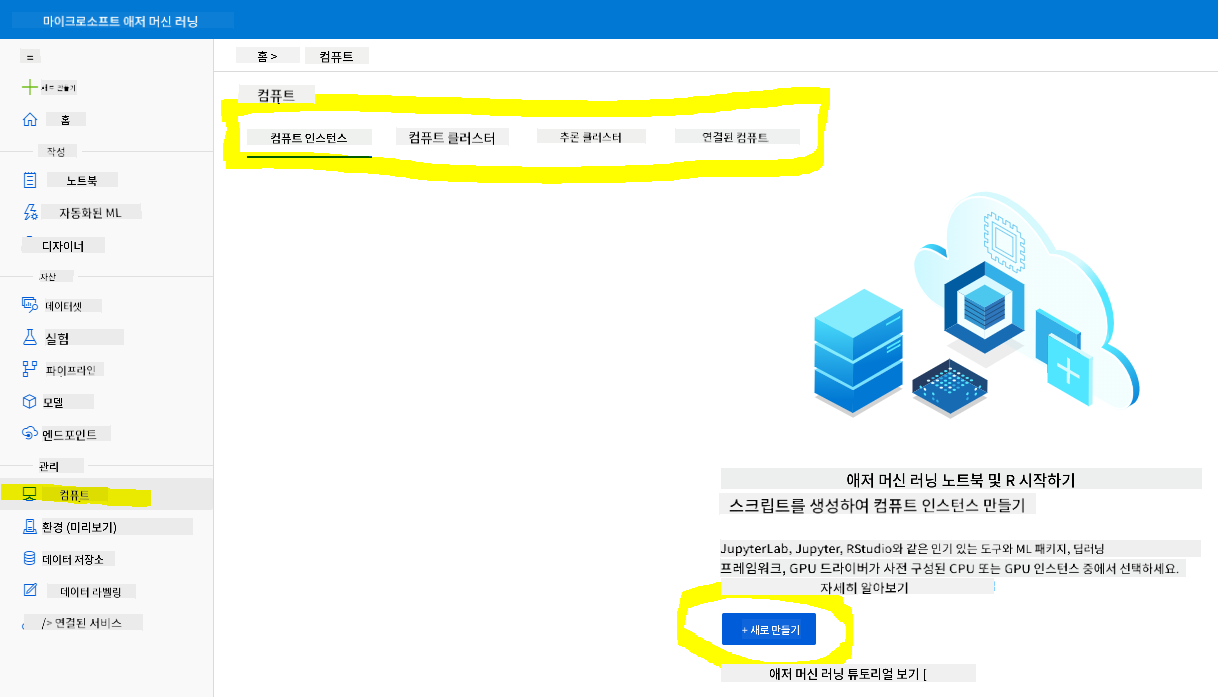
Task: Open the 애저 머신 러닝 튜토리얼 보기 link
Action: click(x=848, y=673)
